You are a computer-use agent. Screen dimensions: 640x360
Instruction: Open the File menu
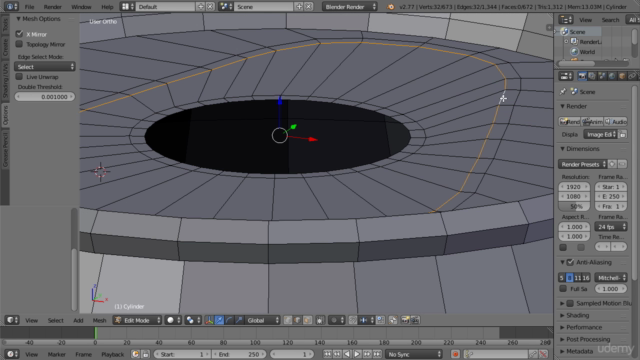coord(29,7)
